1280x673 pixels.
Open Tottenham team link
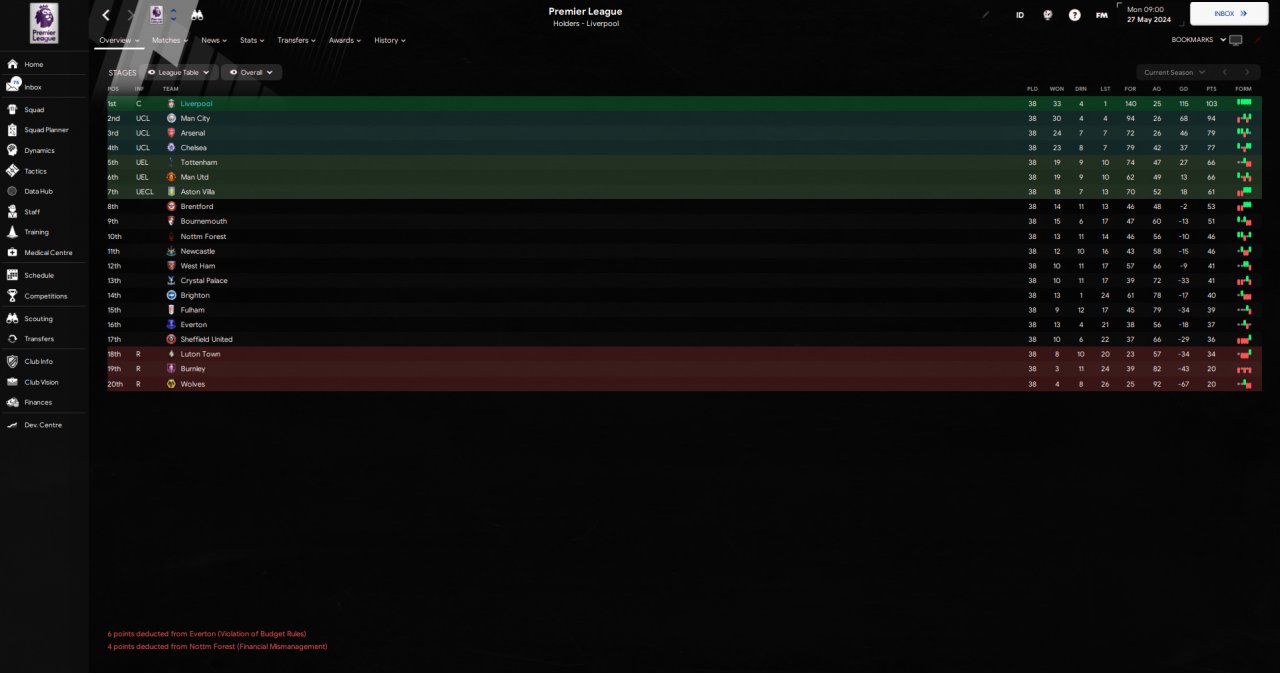coord(198,162)
